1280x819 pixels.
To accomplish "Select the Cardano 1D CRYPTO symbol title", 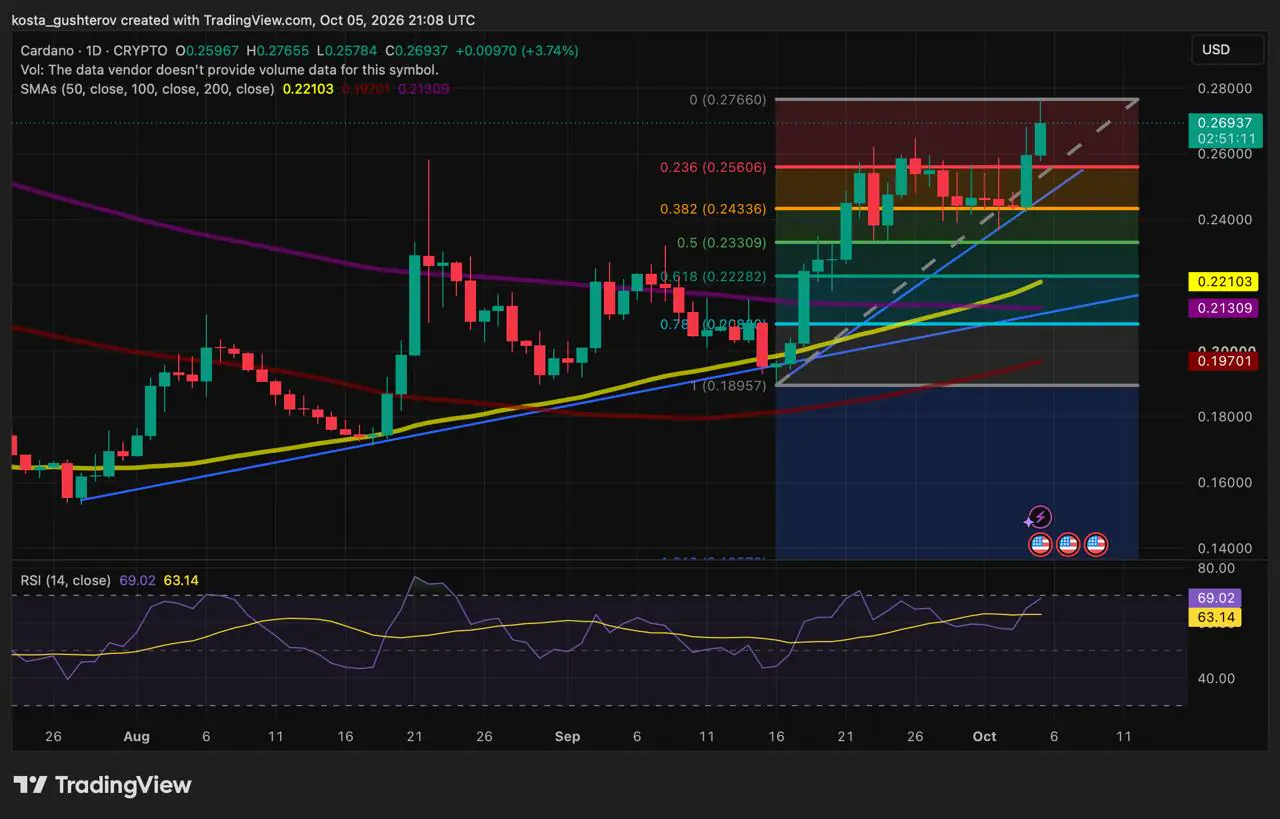I will pyautogui.click(x=96, y=50).
